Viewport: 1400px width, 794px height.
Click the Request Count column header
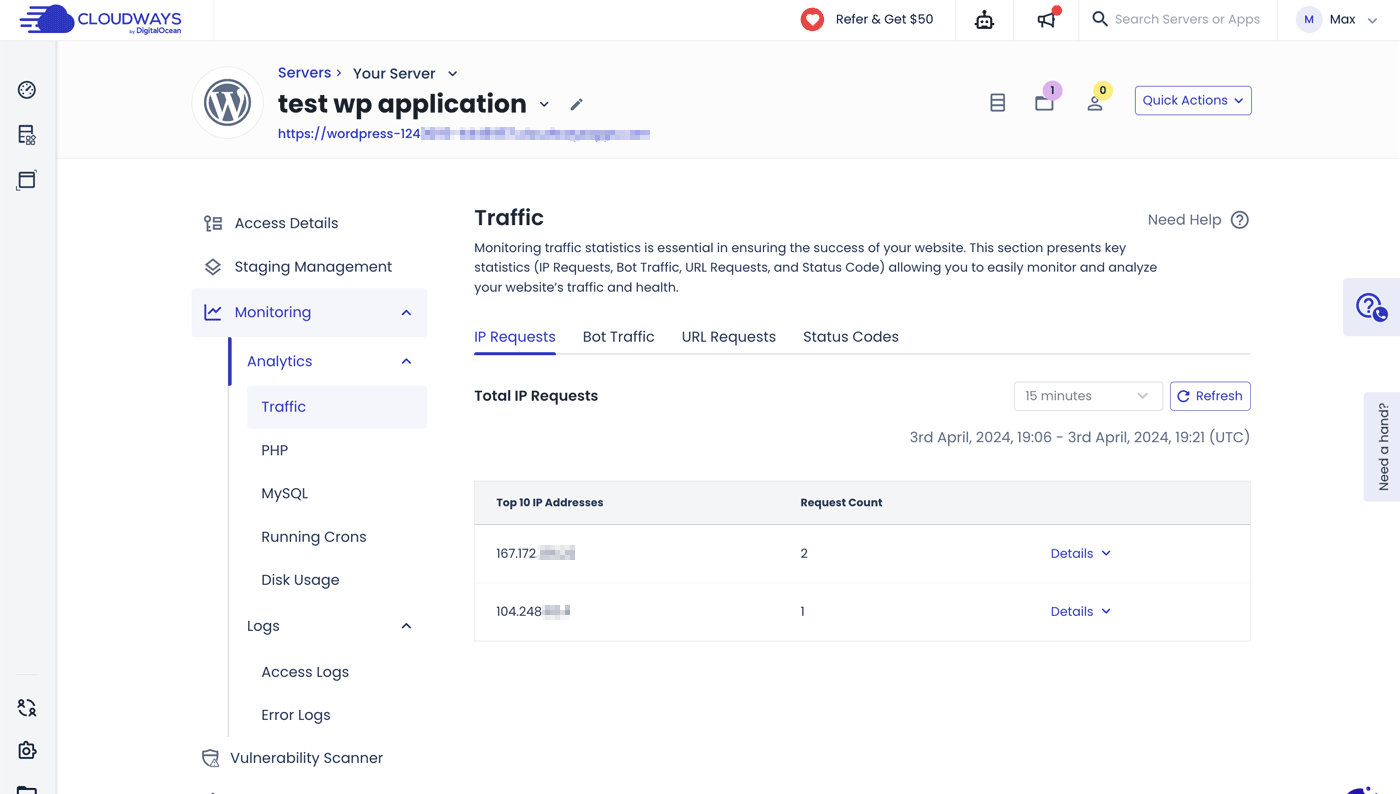(841, 503)
